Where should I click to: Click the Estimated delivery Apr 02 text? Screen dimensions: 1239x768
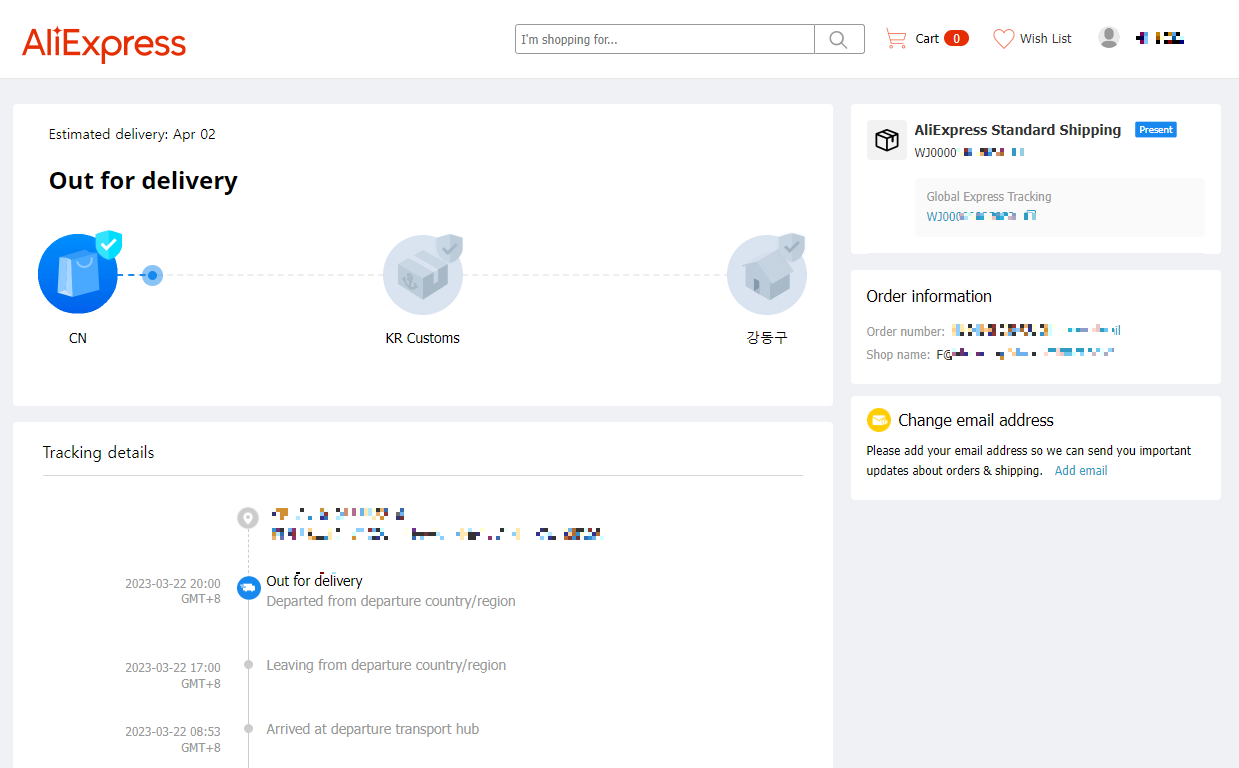[x=132, y=134]
